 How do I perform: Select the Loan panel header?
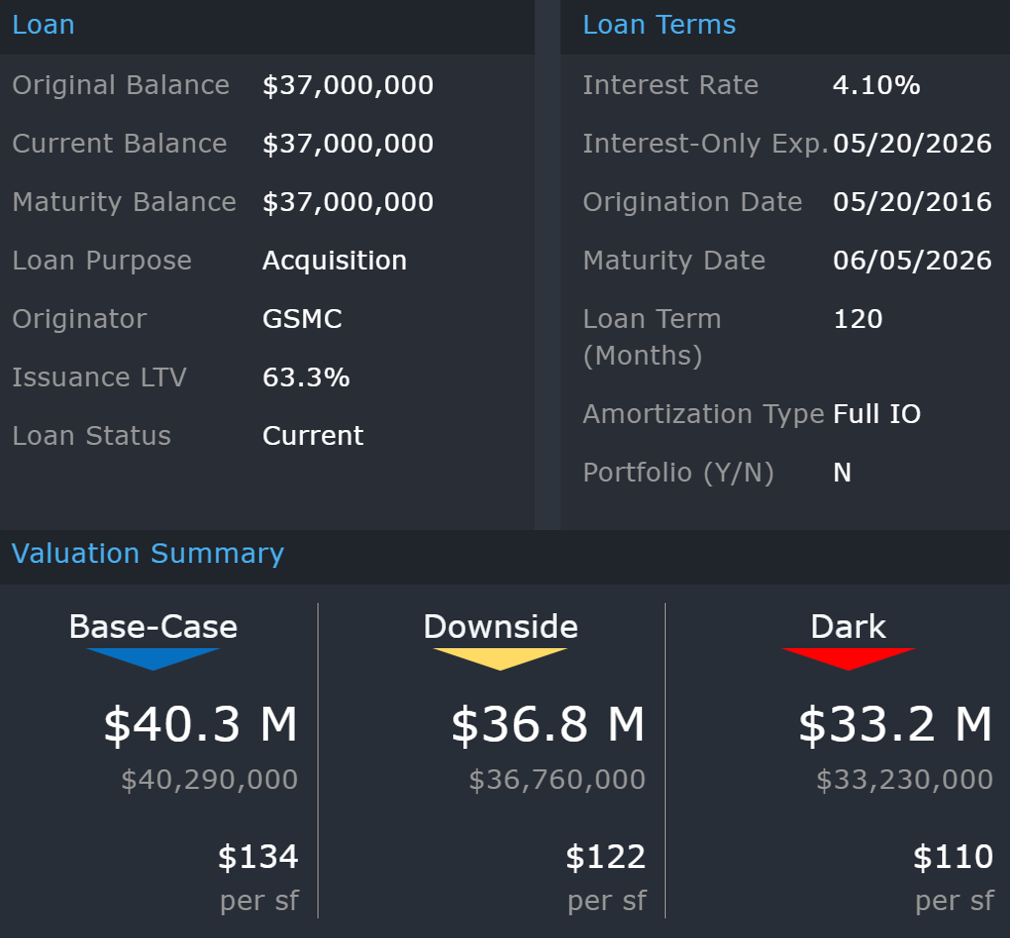(43, 25)
